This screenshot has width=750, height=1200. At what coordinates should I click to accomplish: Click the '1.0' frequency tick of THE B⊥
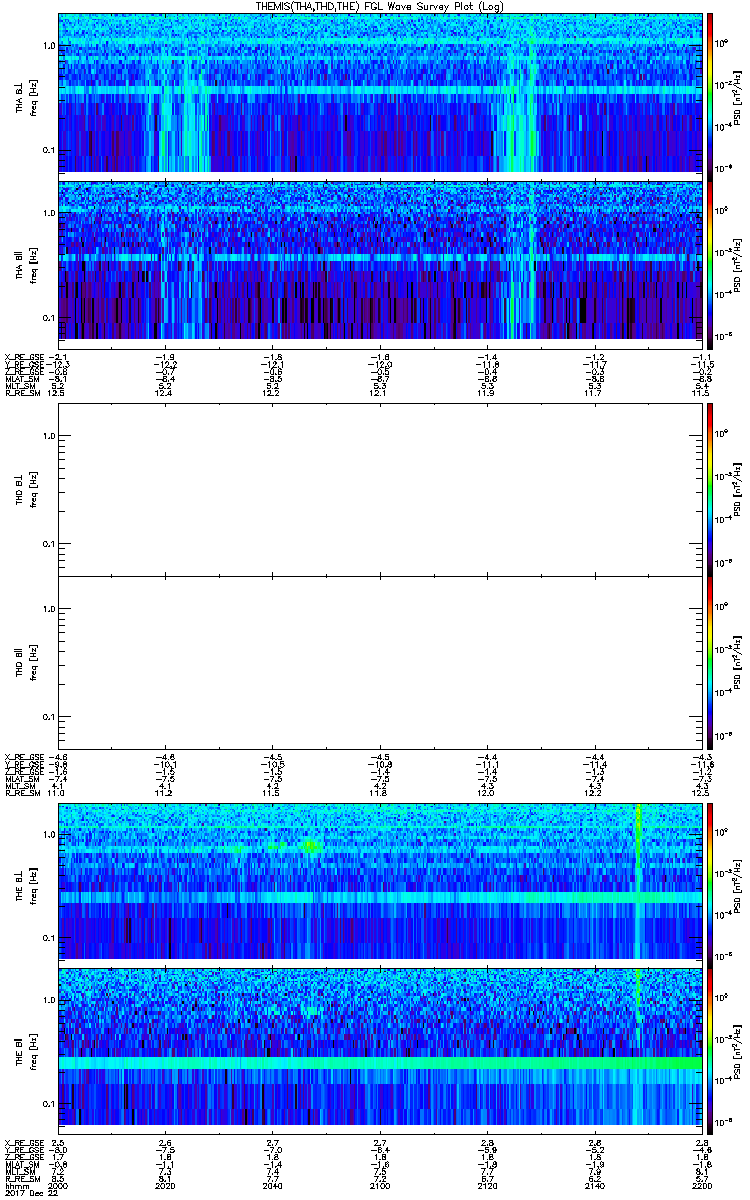(47, 834)
